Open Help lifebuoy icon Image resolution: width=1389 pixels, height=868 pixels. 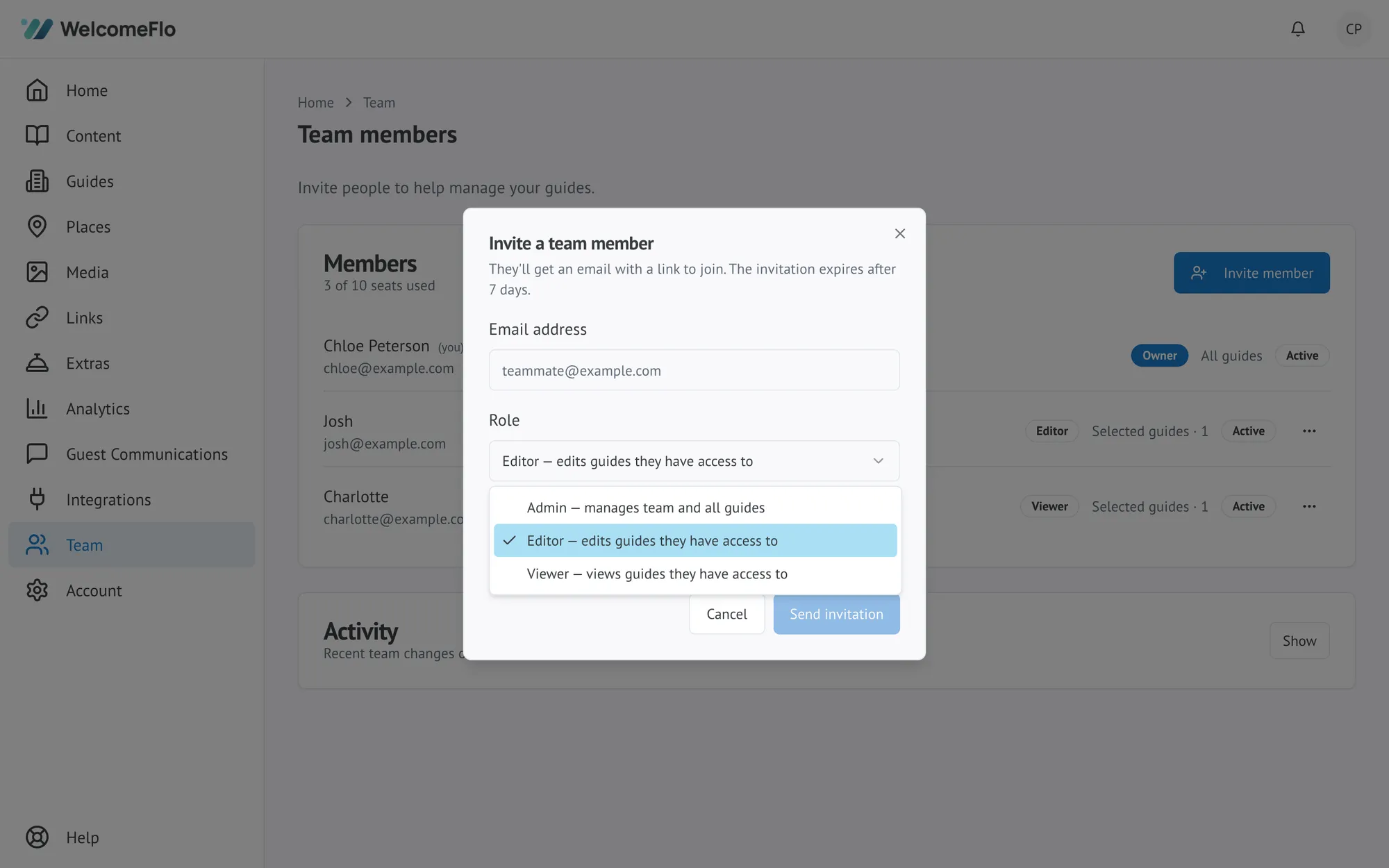(37, 837)
